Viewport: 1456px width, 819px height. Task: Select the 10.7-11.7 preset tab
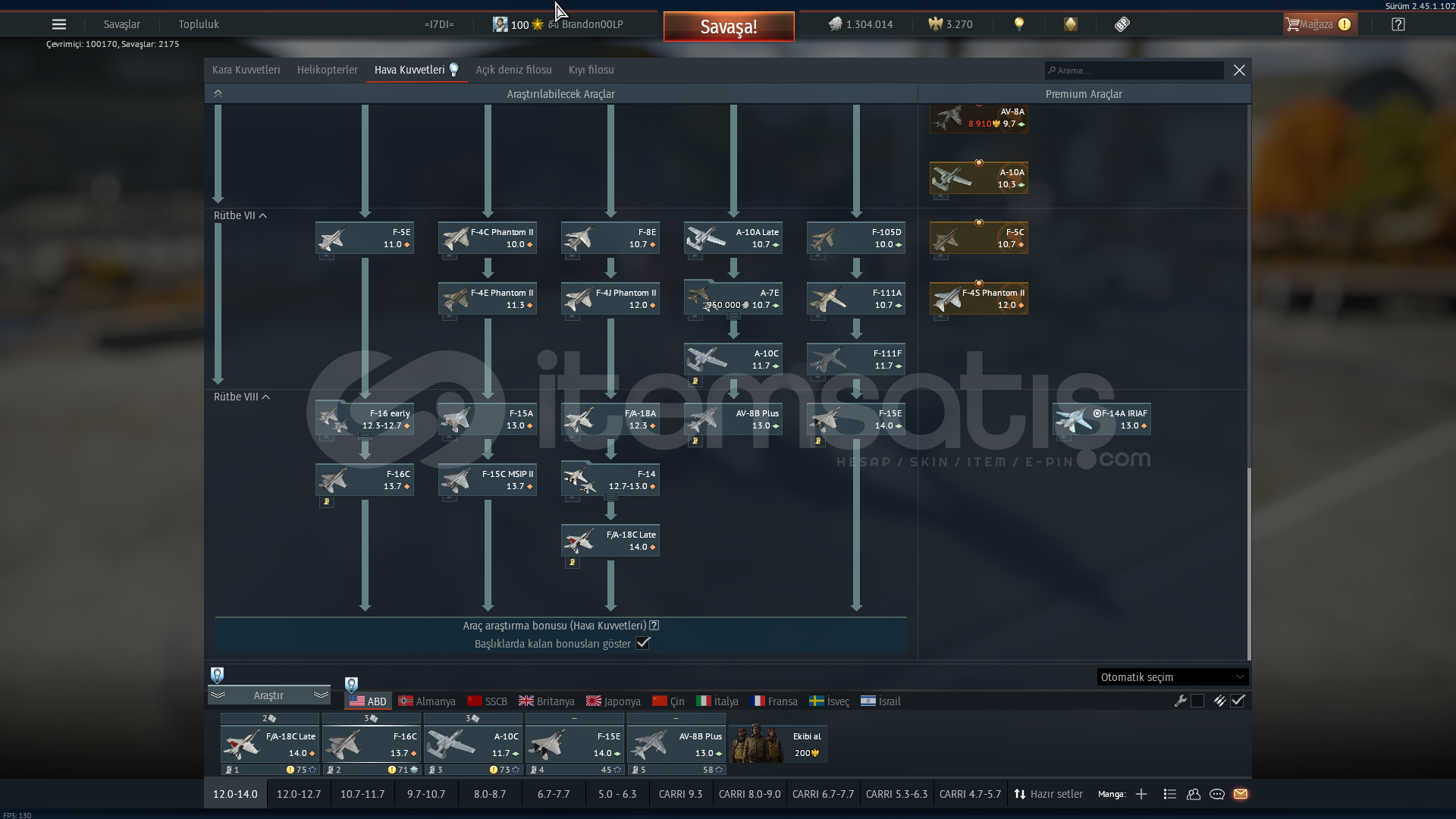tap(362, 794)
